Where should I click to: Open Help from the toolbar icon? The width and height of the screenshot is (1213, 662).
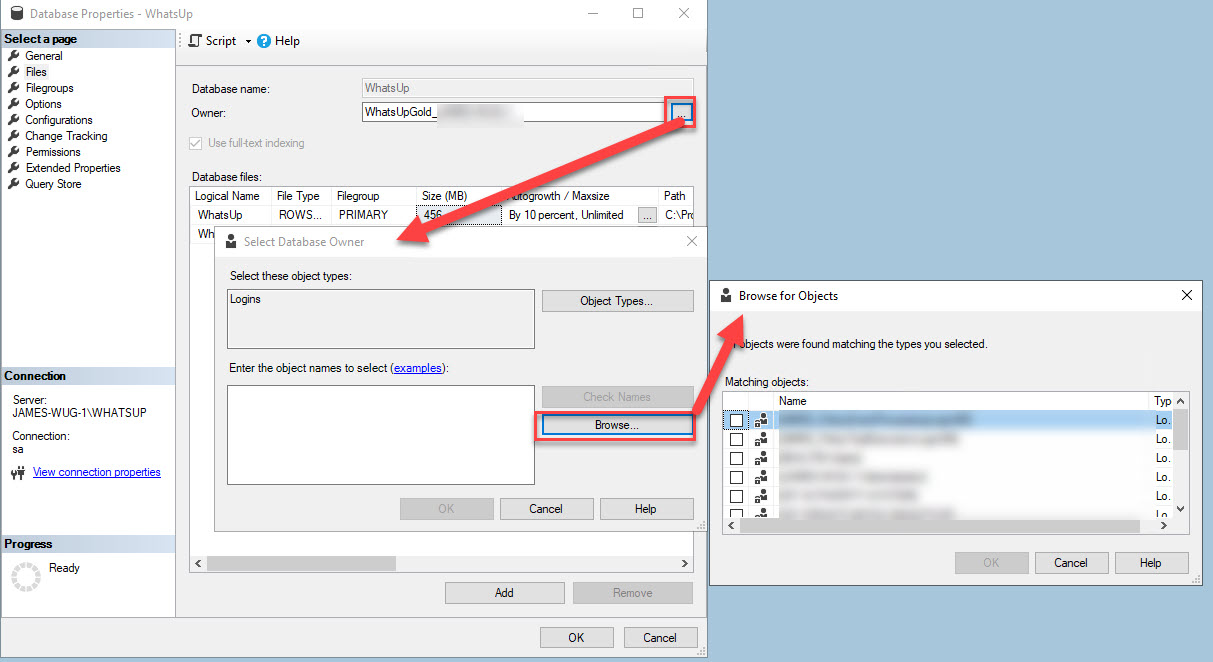264,41
